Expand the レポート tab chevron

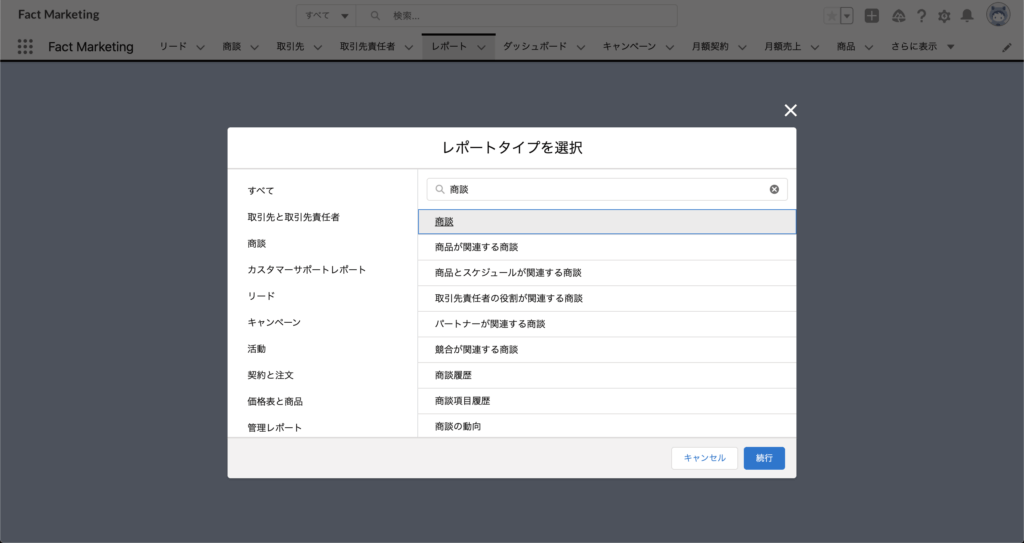pos(481,47)
